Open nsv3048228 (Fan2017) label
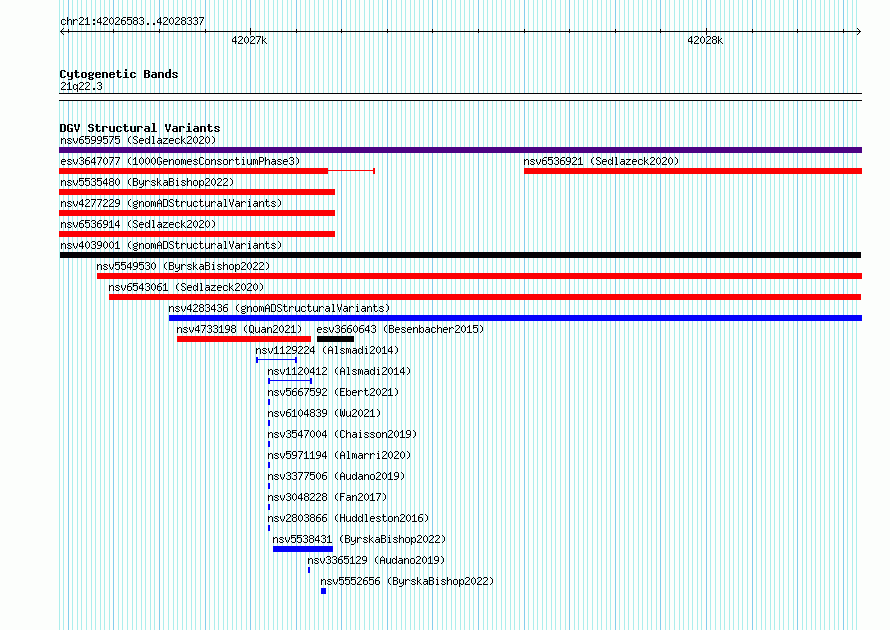The image size is (890, 630). [x=328, y=497]
